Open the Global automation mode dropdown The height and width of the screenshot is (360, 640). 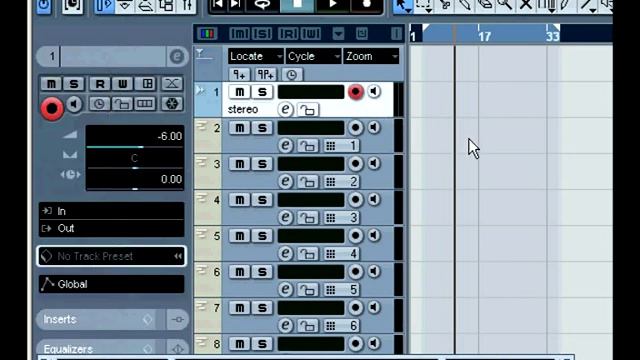tap(111, 284)
